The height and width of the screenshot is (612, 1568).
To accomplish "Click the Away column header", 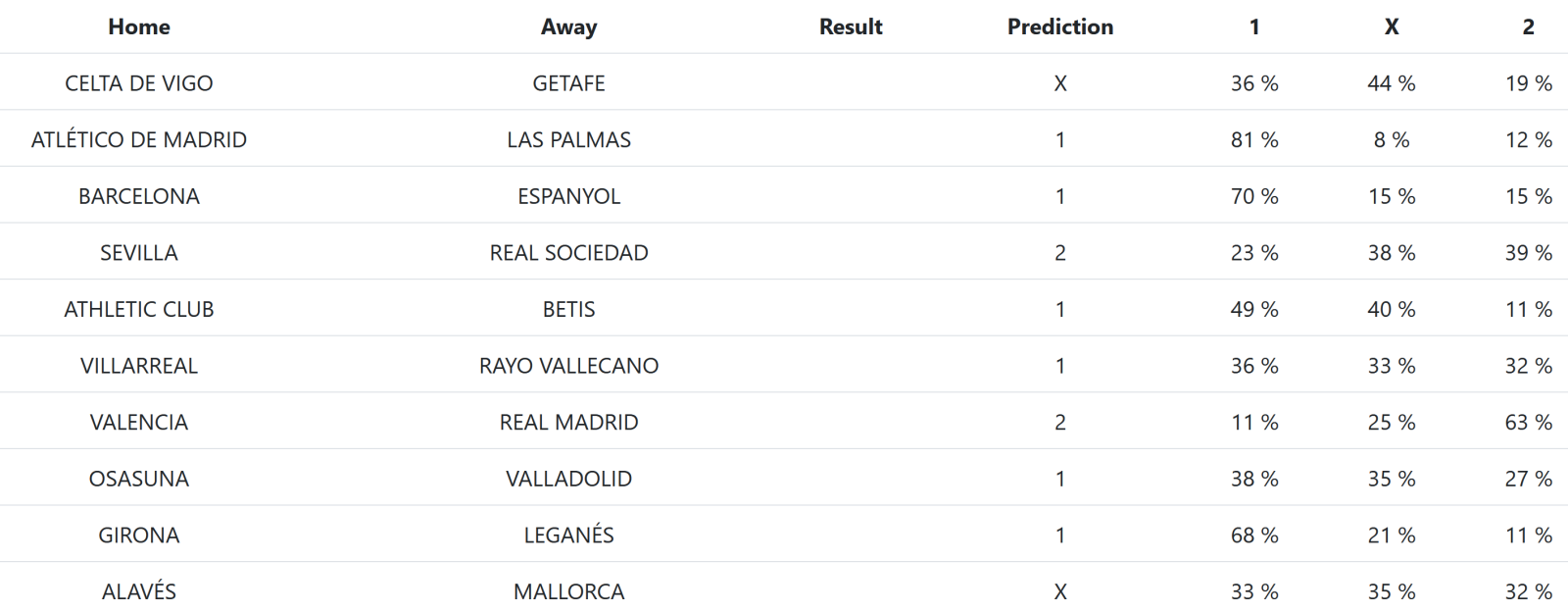I will pyautogui.click(x=568, y=26).
